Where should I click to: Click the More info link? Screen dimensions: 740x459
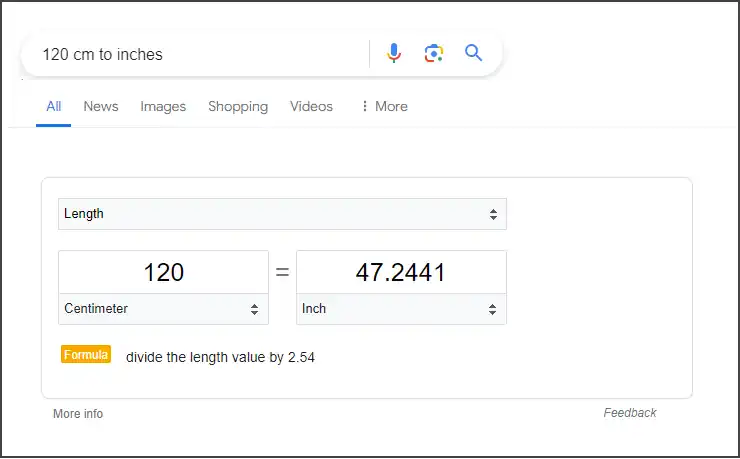point(78,414)
